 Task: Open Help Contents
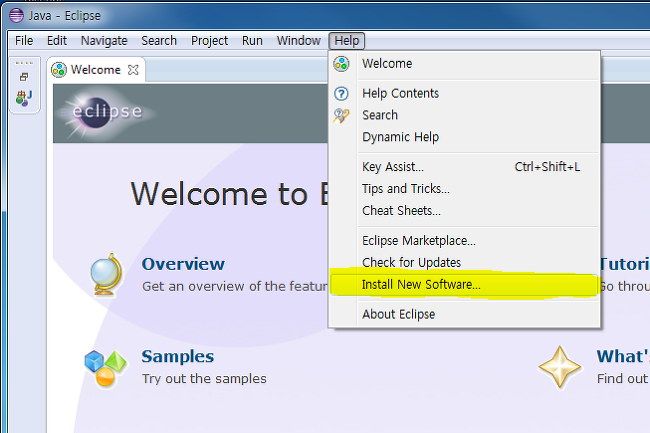464,94
